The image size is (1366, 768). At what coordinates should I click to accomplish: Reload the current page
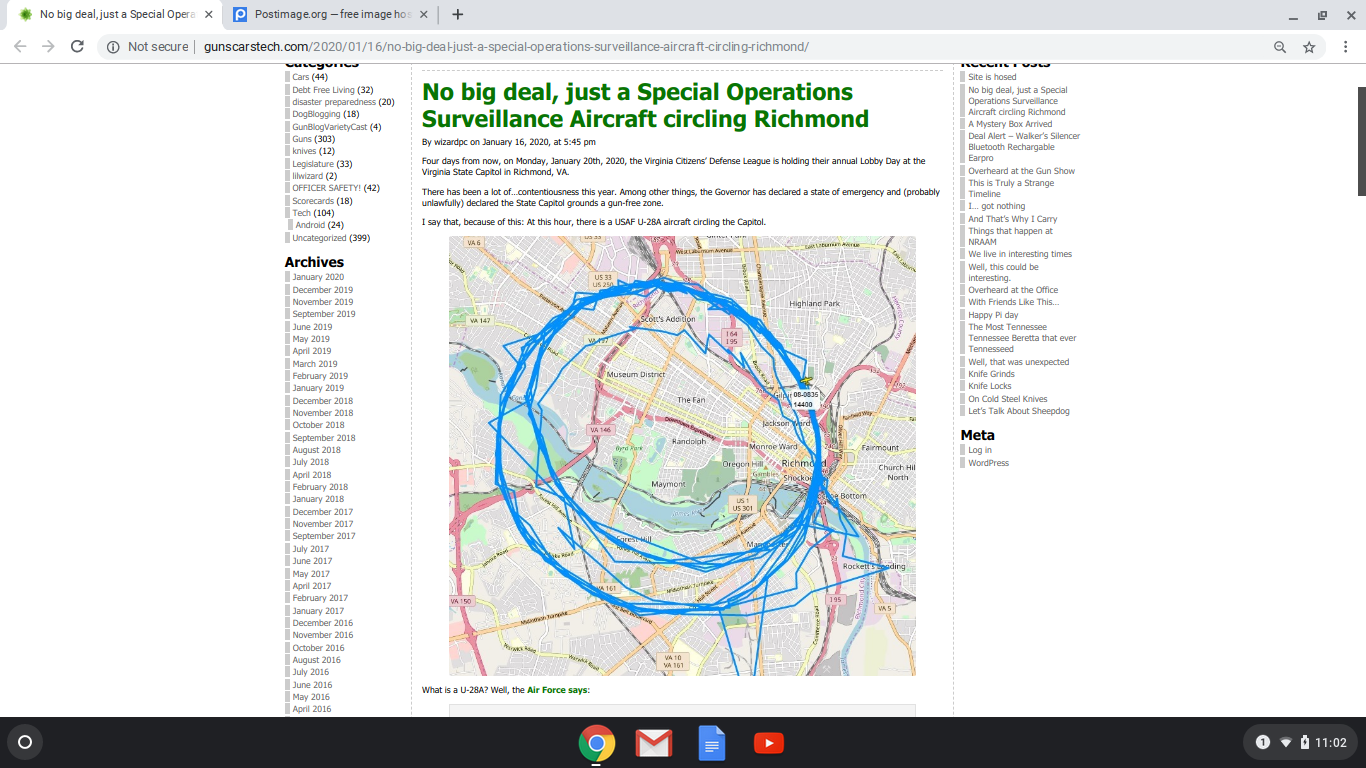coord(77,47)
